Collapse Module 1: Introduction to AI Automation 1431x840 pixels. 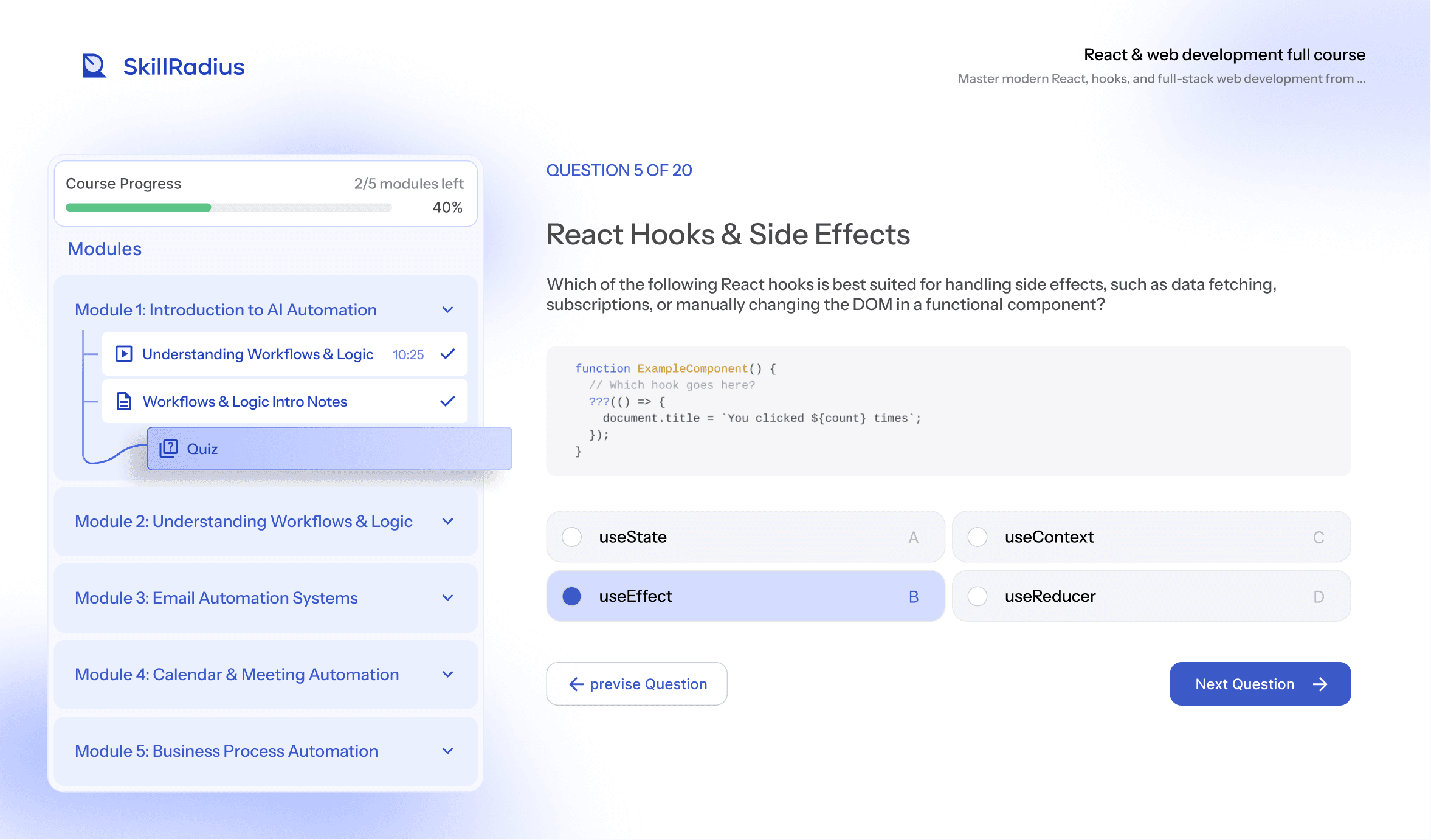tap(447, 310)
